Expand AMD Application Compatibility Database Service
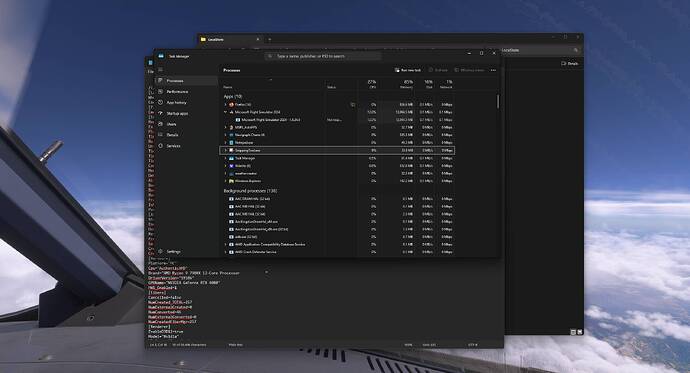This screenshot has width=690, height=373. [226, 245]
